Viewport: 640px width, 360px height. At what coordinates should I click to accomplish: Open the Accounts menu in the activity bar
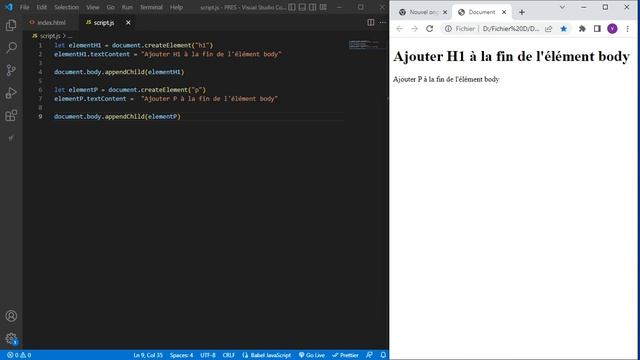11,316
